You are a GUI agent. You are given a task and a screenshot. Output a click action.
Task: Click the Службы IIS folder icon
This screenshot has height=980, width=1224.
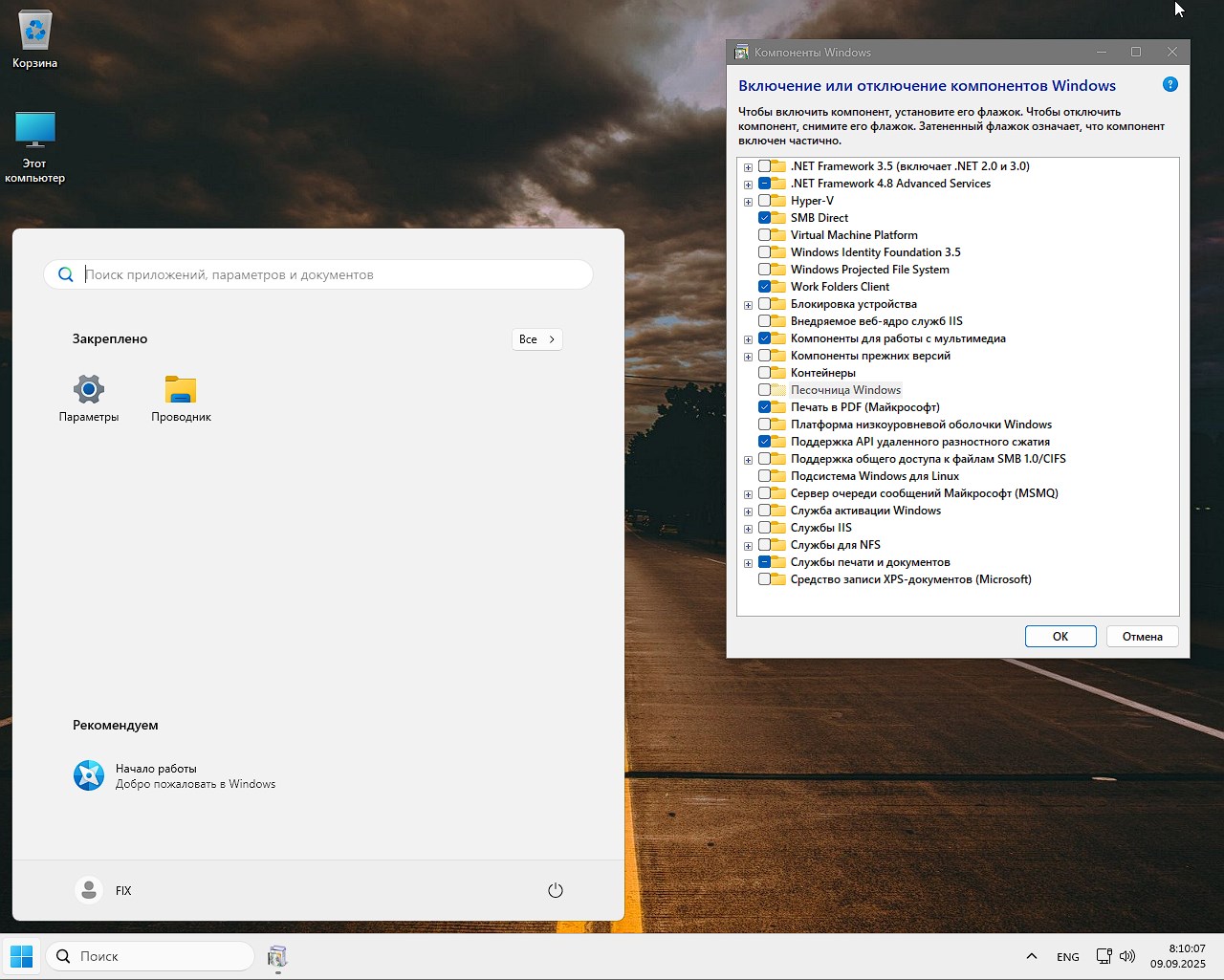click(x=779, y=528)
